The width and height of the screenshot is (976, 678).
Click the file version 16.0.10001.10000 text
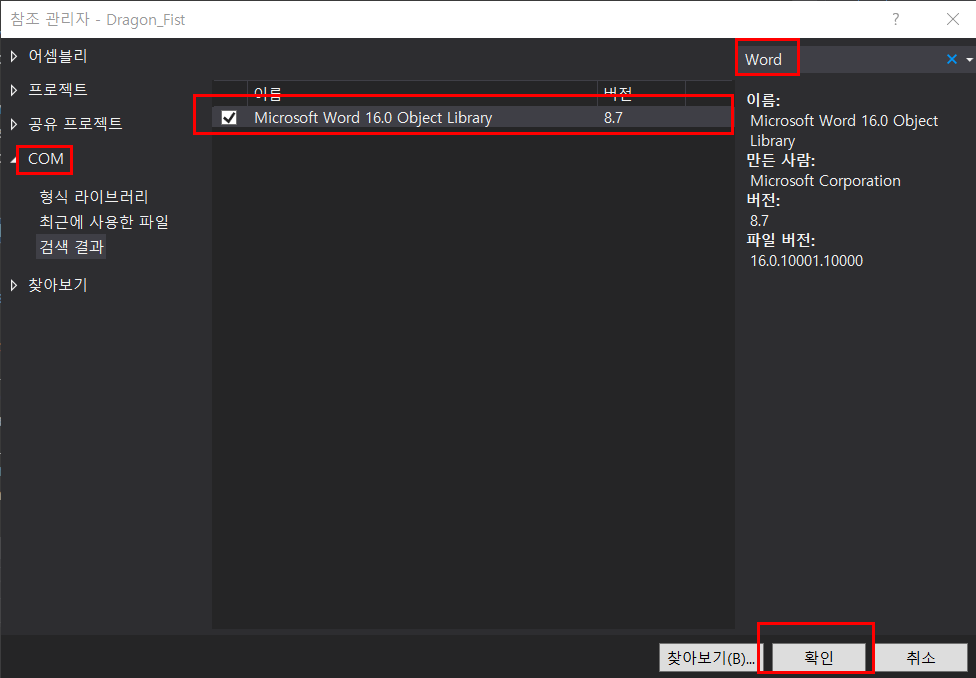point(806,261)
